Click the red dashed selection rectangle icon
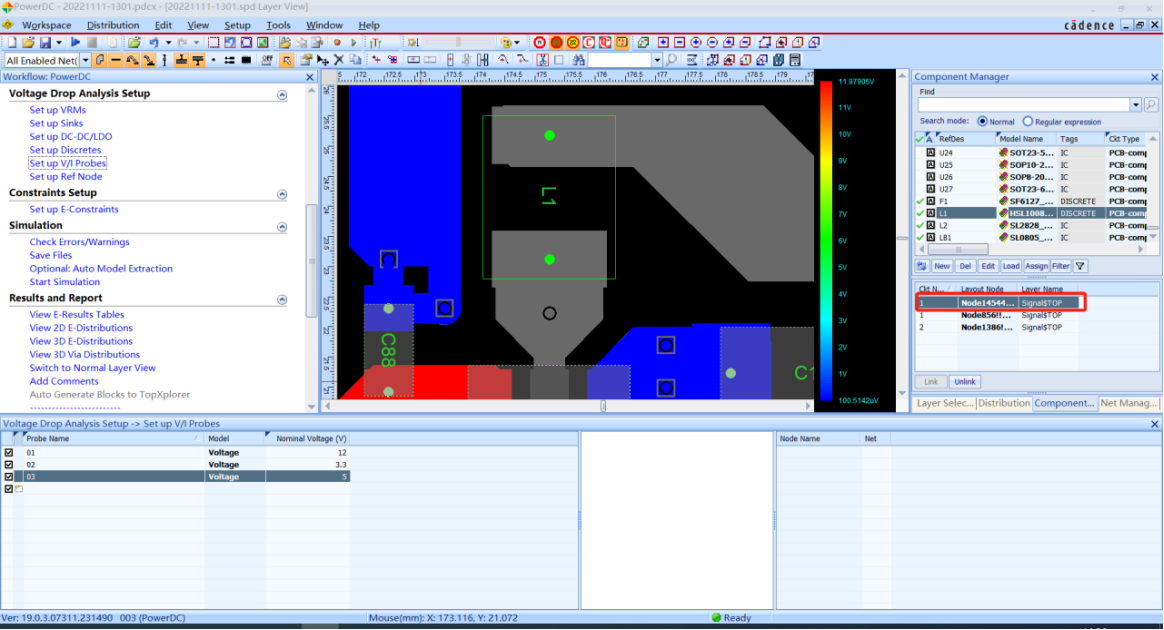1164x630 pixels. pyautogui.click(x=214, y=42)
